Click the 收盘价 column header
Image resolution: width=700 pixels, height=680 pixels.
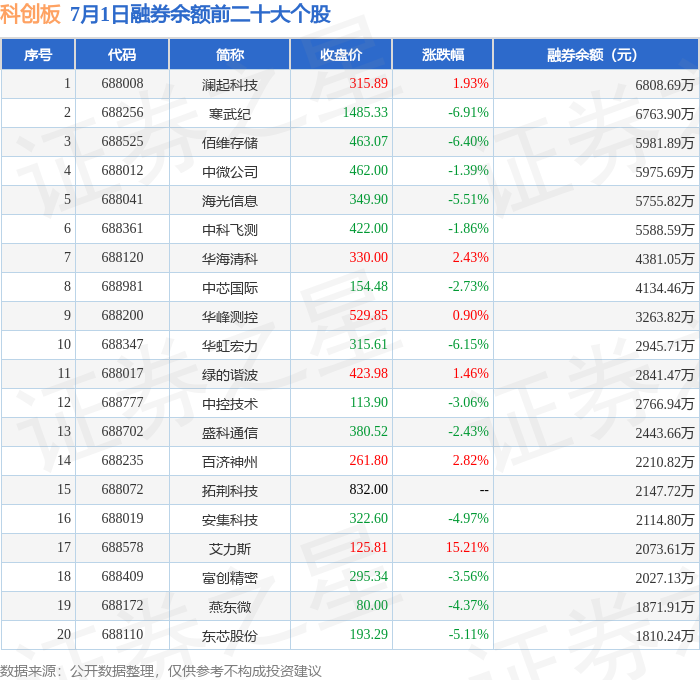(x=341, y=54)
